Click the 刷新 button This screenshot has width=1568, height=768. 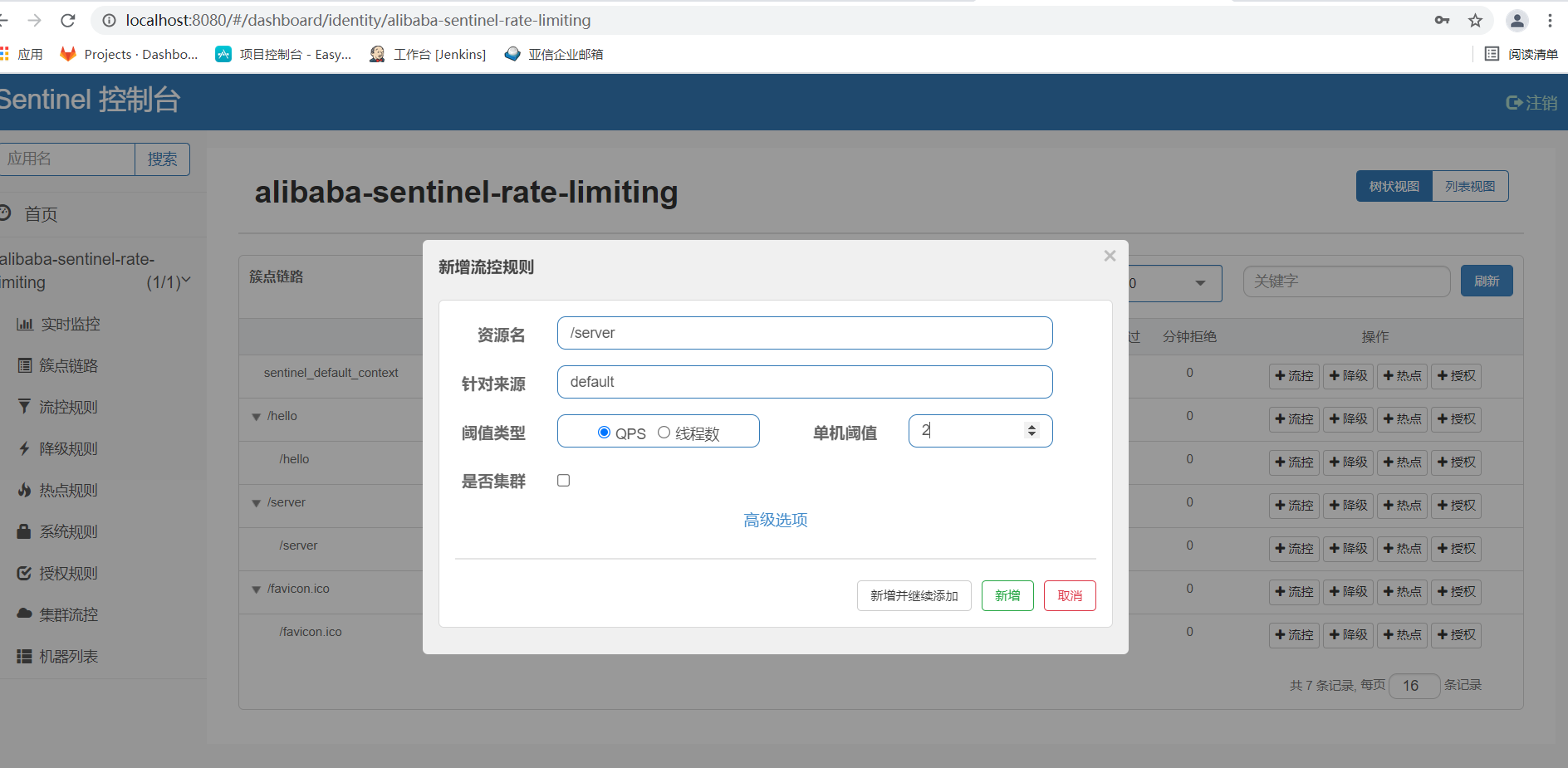(1487, 281)
